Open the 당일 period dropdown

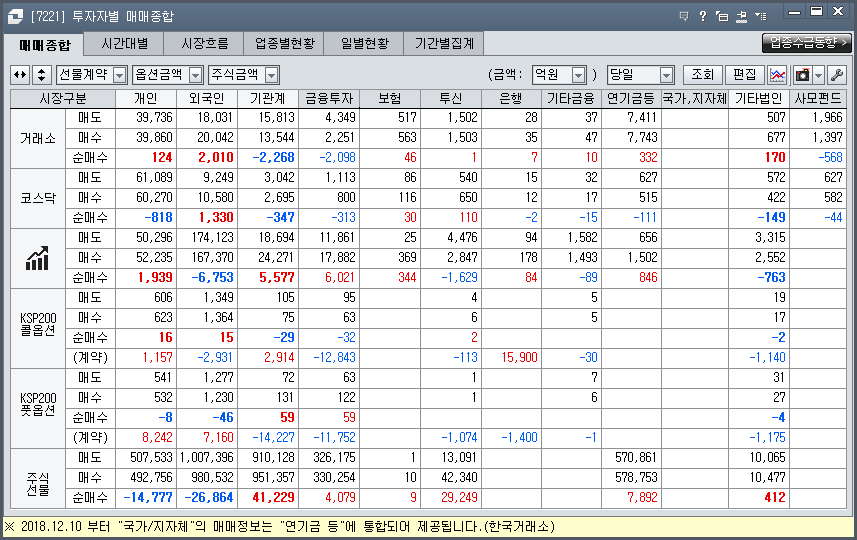click(640, 75)
